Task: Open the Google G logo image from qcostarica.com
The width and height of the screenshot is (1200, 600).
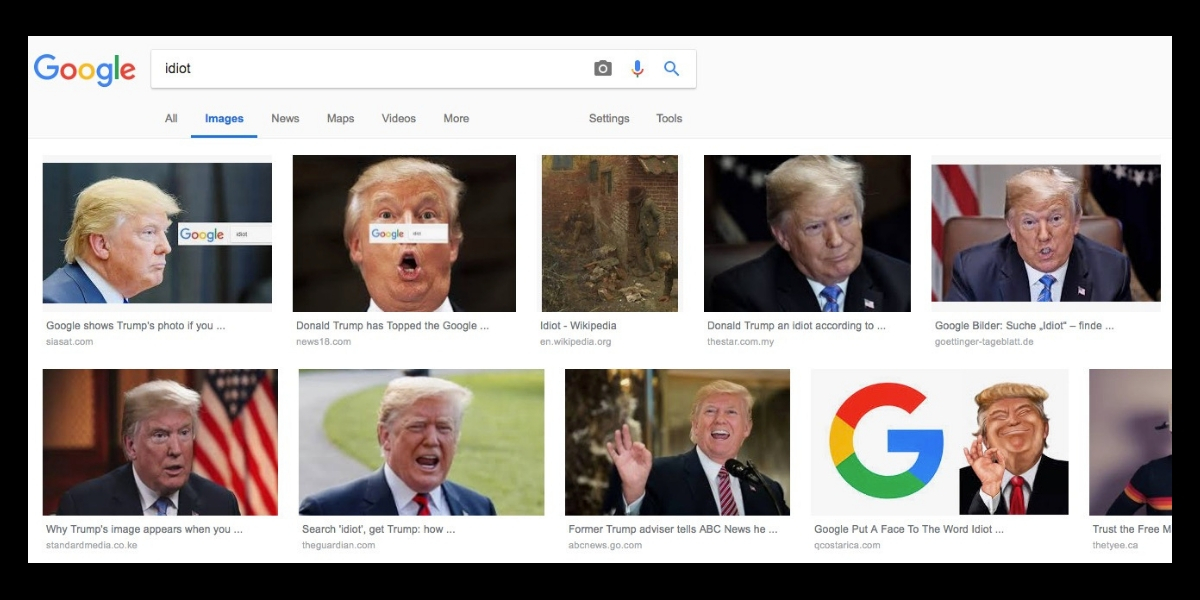Action: coord(939,442)
